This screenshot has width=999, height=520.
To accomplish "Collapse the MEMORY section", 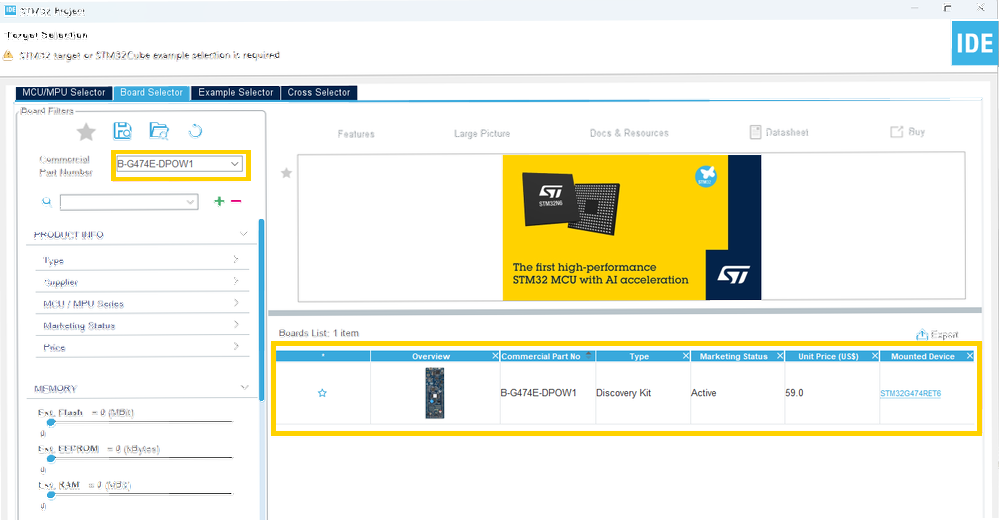I will (245, 387).
